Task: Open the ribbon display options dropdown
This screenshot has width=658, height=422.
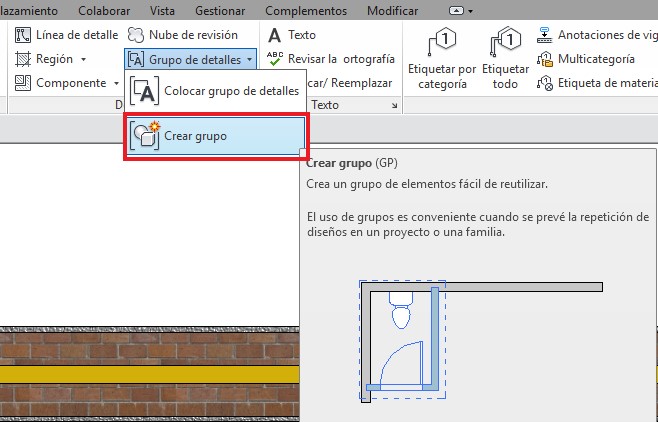Action: tap(461, 9)
